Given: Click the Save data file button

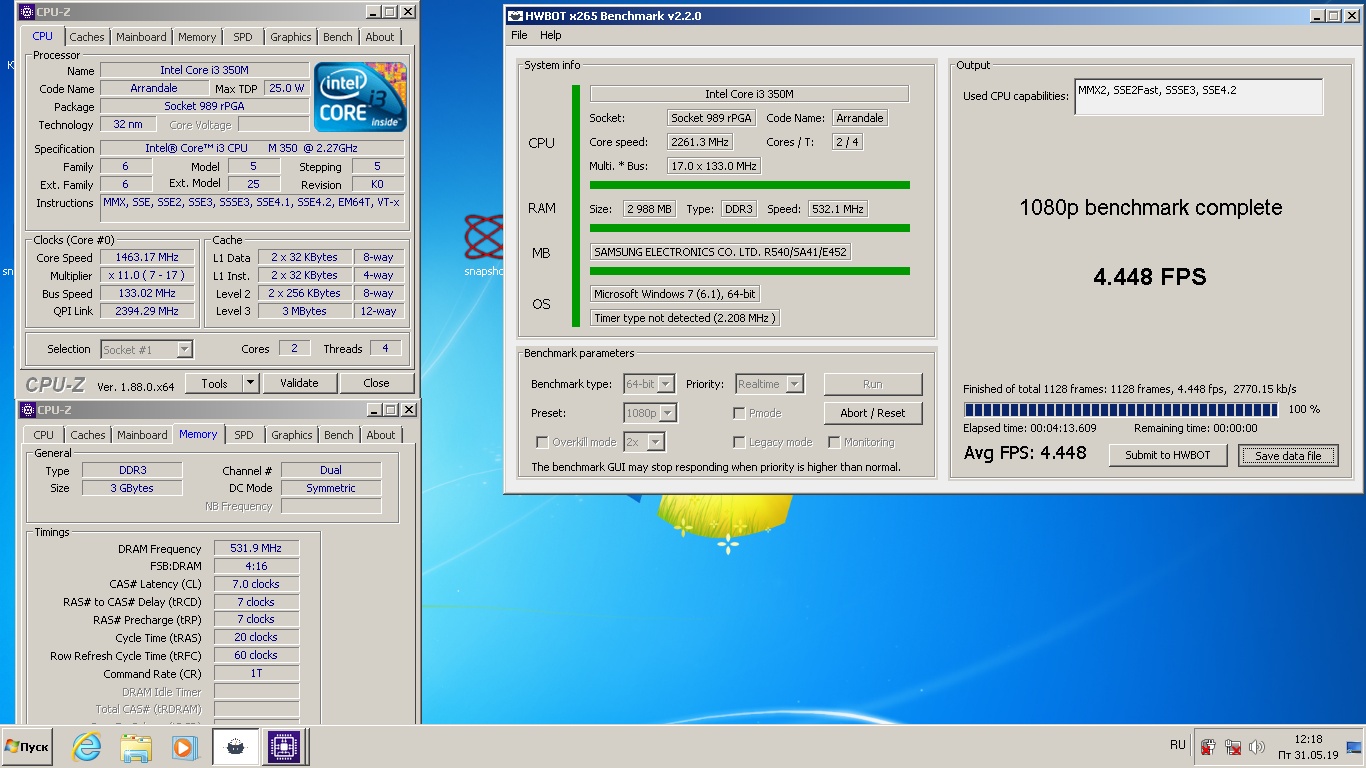Looking at the screenshot, I should click(x=1288, y=455).
